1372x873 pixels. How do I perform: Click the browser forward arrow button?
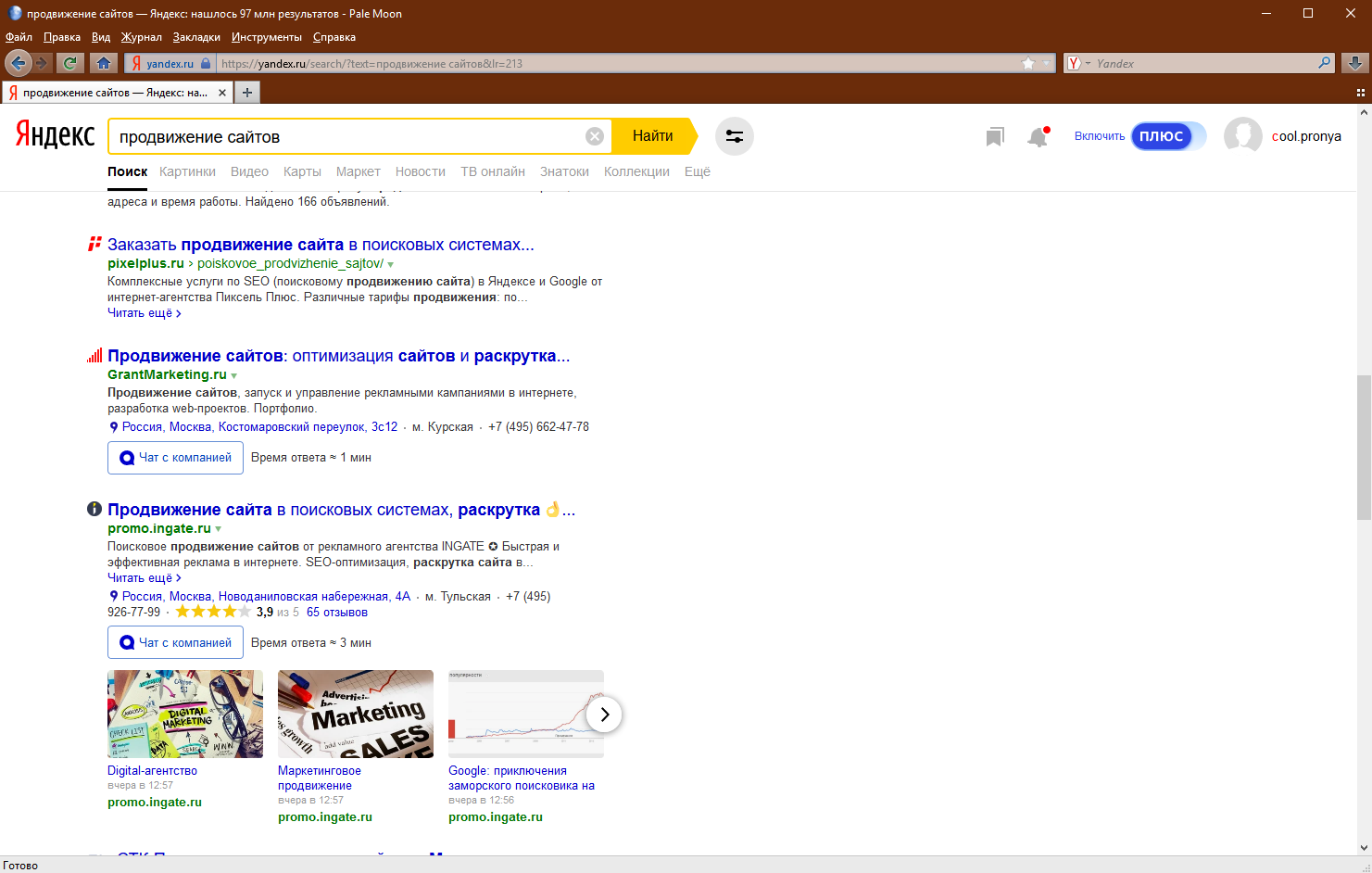pos(42,63)
